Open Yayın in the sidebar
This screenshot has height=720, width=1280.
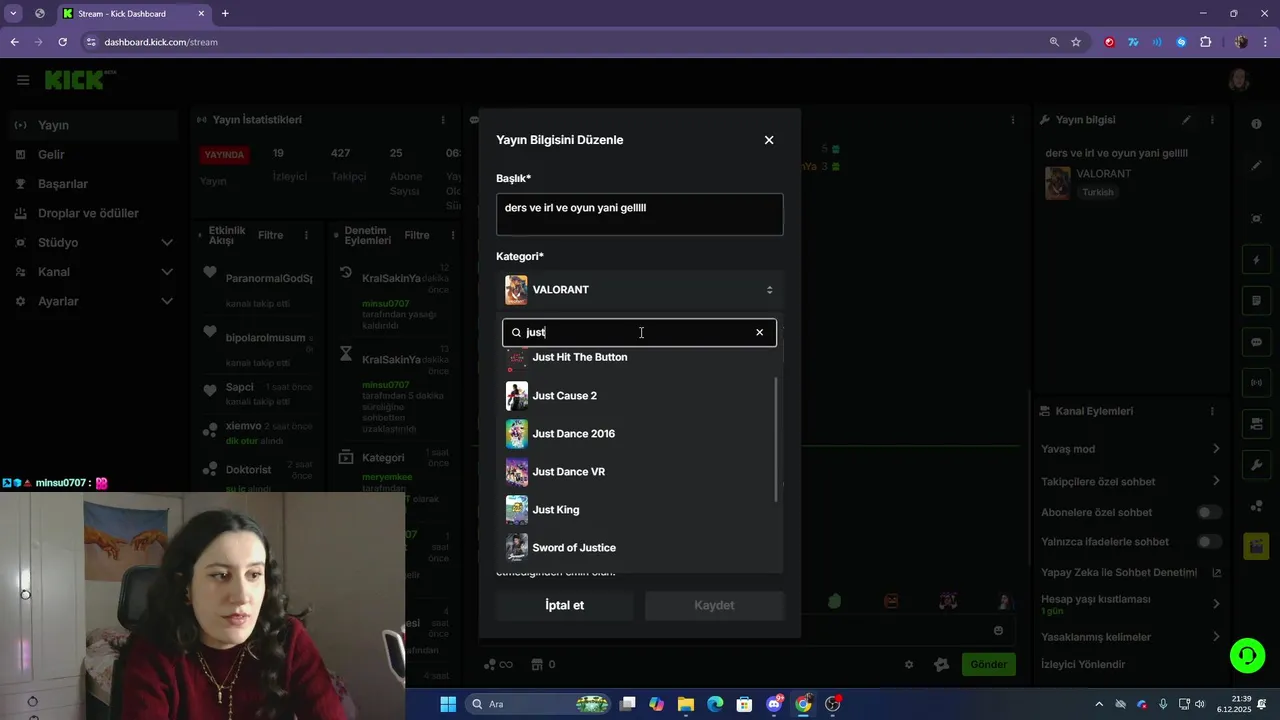point(94,125)
